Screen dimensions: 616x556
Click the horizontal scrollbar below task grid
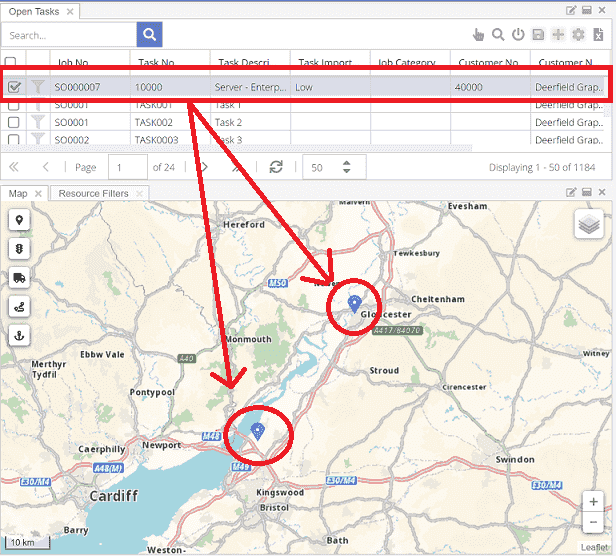tap(236, 148)
